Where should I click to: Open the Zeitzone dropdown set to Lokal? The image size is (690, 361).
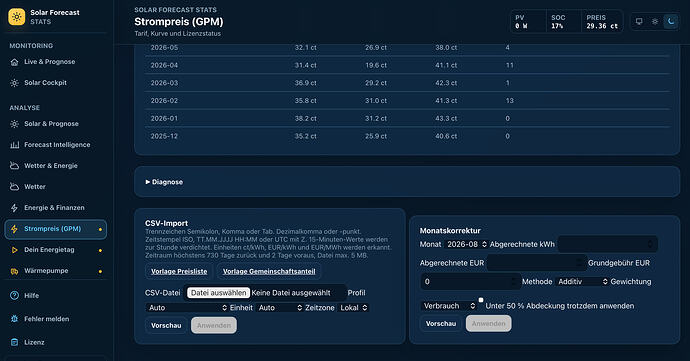point(353,308)
